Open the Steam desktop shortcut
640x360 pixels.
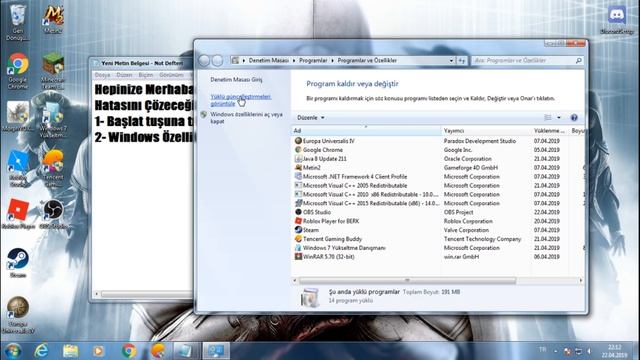(x=18, y=262)
